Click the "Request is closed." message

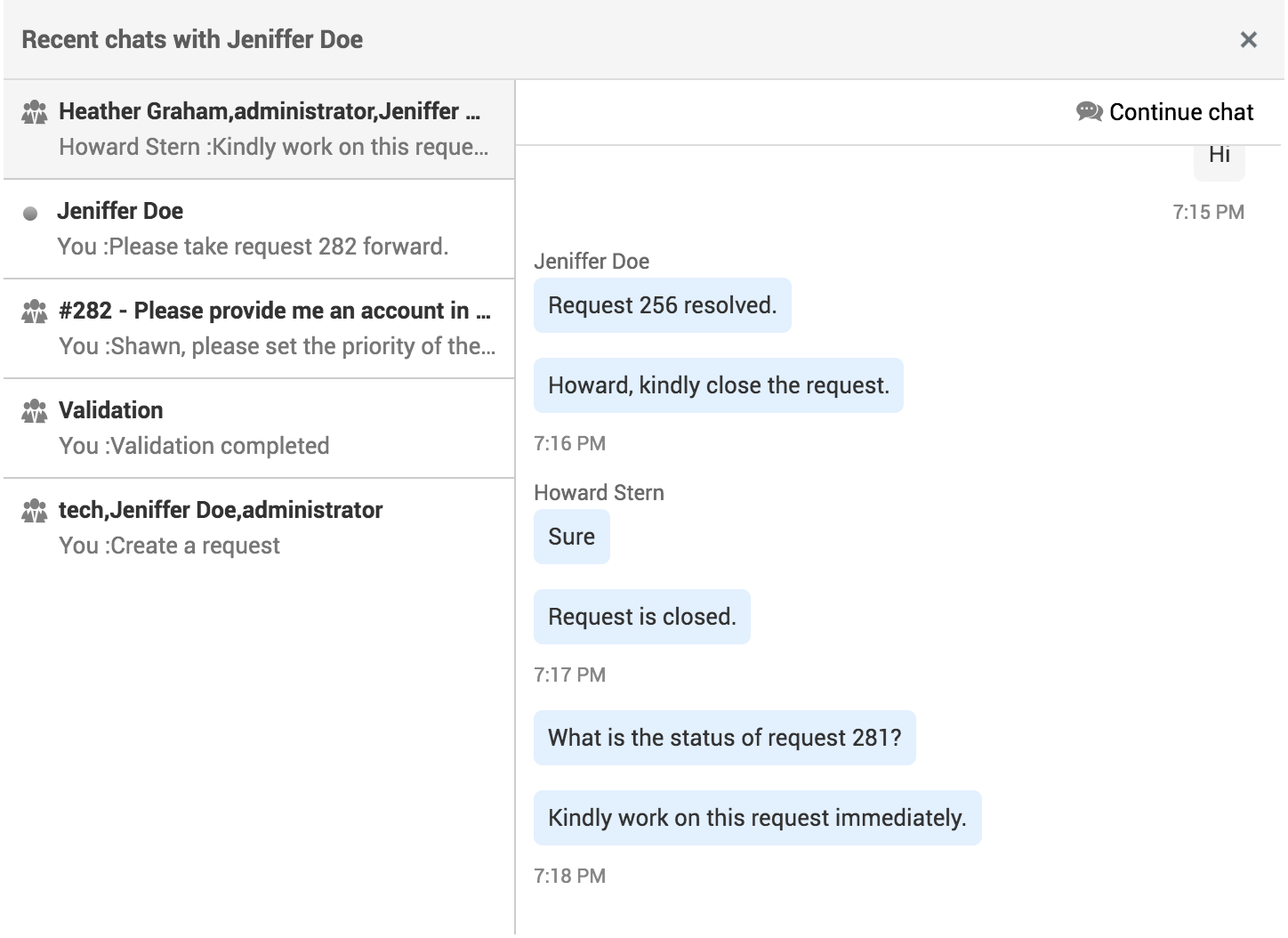(641, 617)
